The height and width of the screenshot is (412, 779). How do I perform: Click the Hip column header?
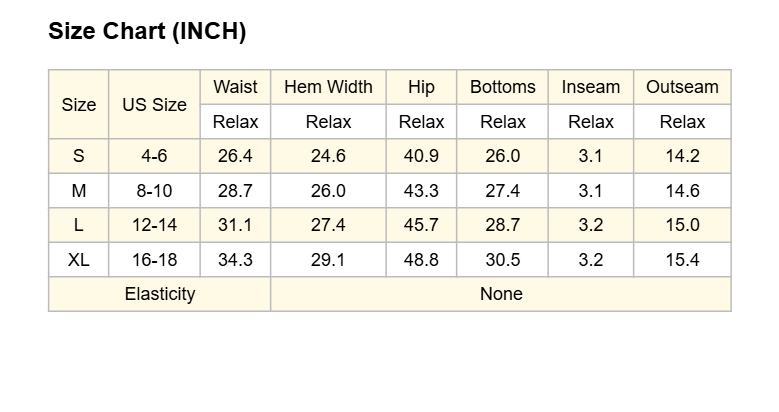(x=421, y=87)
